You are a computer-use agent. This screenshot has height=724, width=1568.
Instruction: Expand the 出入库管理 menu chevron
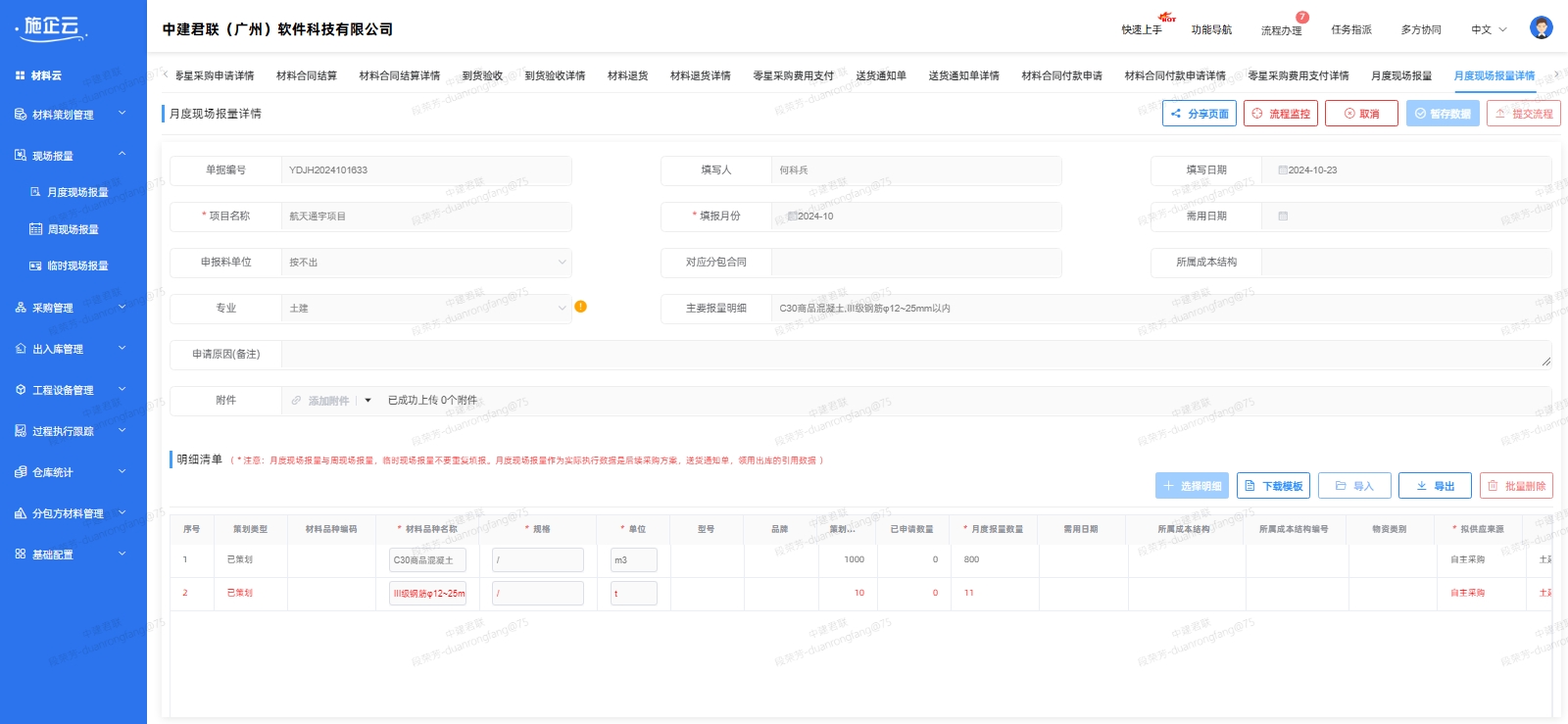click(x=122, y=348)
